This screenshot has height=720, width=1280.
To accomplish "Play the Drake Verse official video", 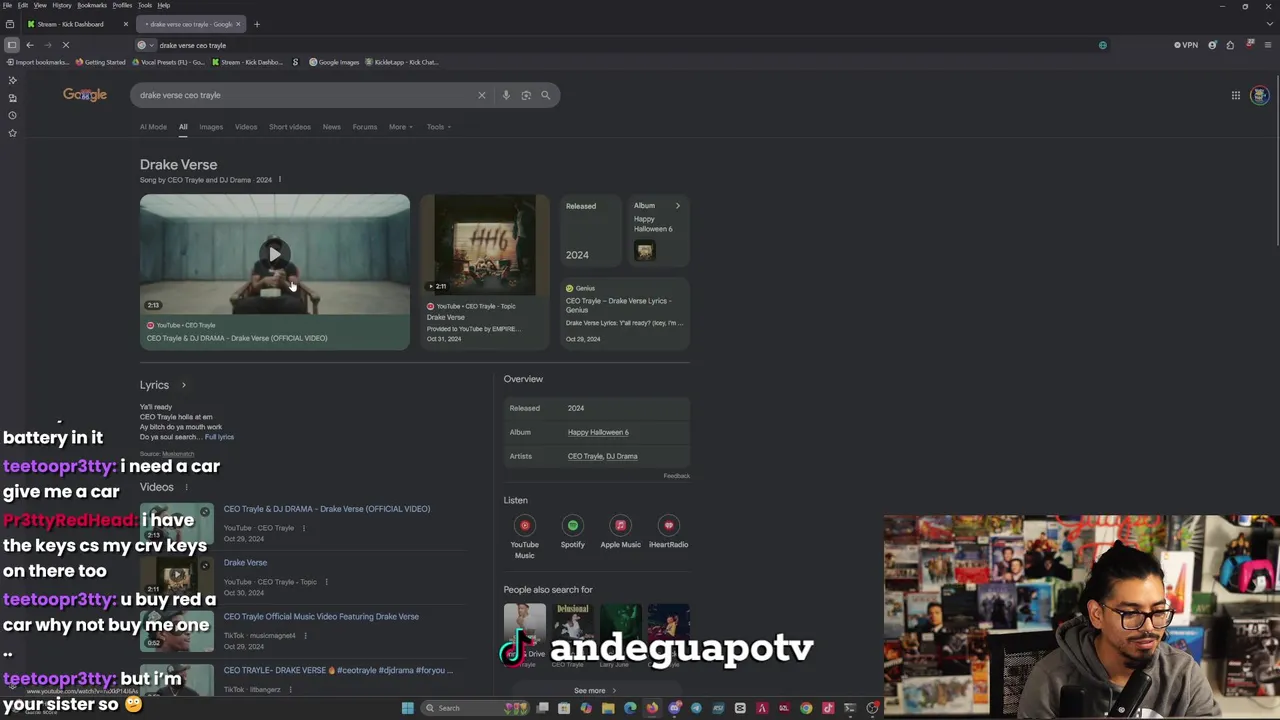I will click(275, 254).
